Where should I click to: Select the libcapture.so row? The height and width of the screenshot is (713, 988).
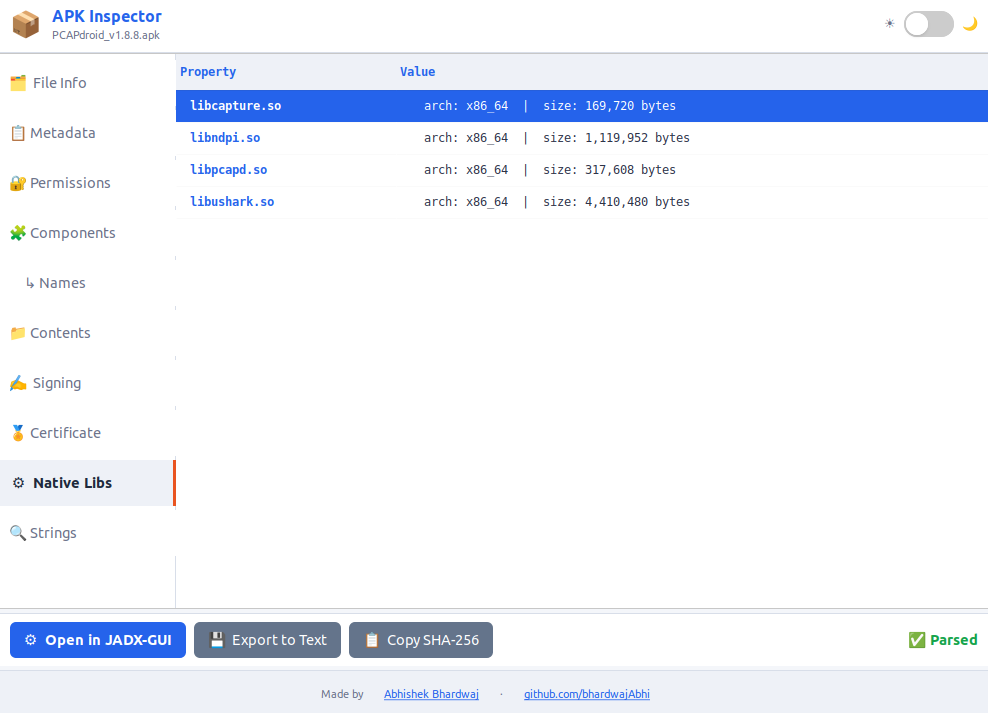point(582,106)
